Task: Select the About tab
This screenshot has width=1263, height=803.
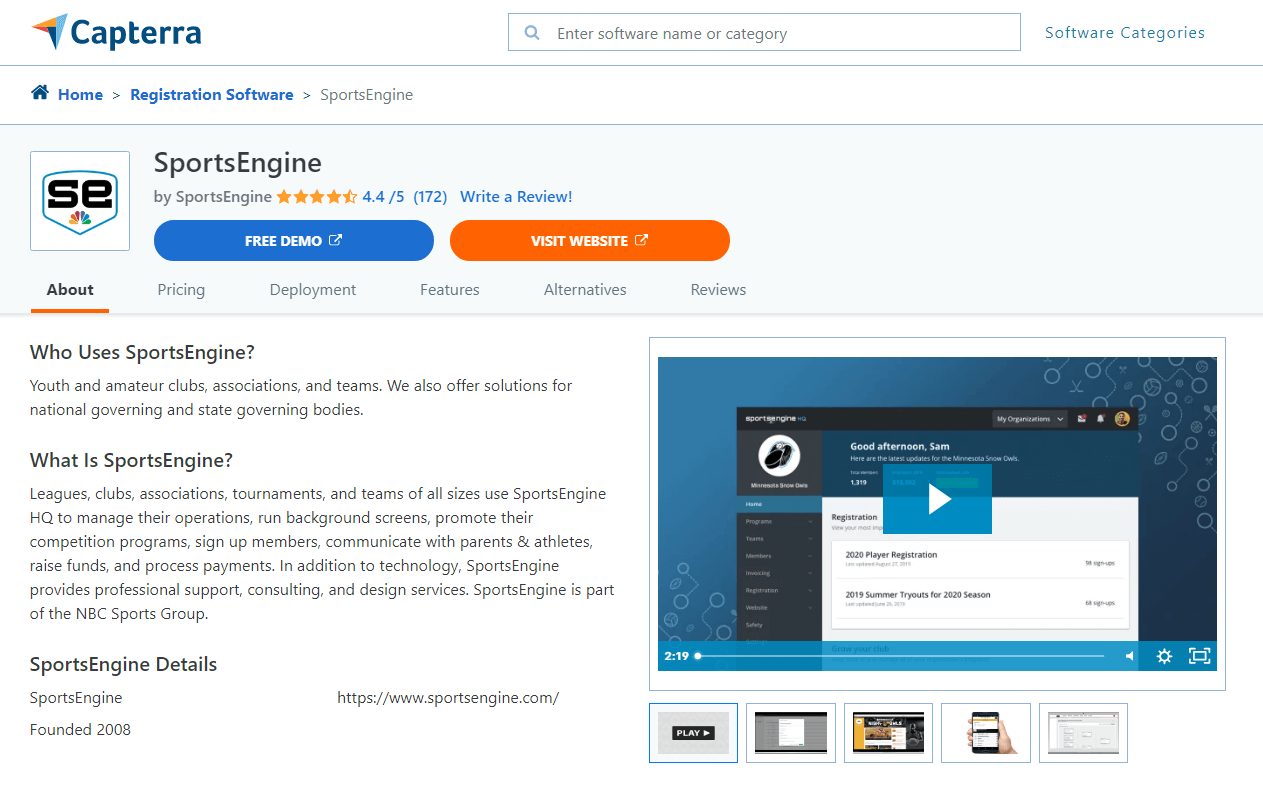Action: (x=70, y=290)
